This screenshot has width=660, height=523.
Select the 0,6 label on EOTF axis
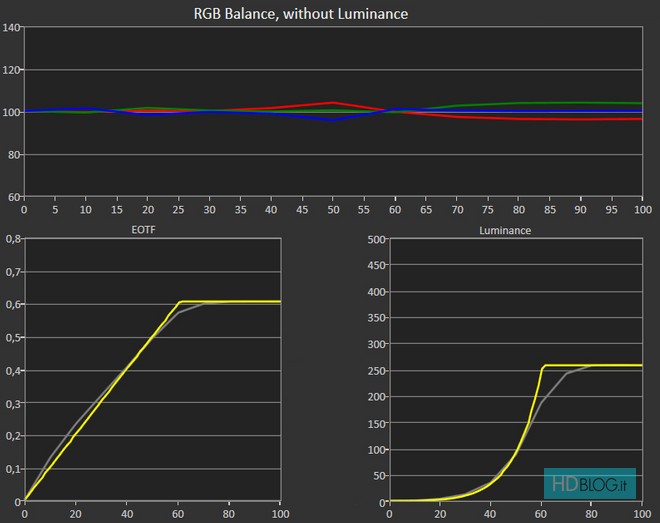click(11, 304)
